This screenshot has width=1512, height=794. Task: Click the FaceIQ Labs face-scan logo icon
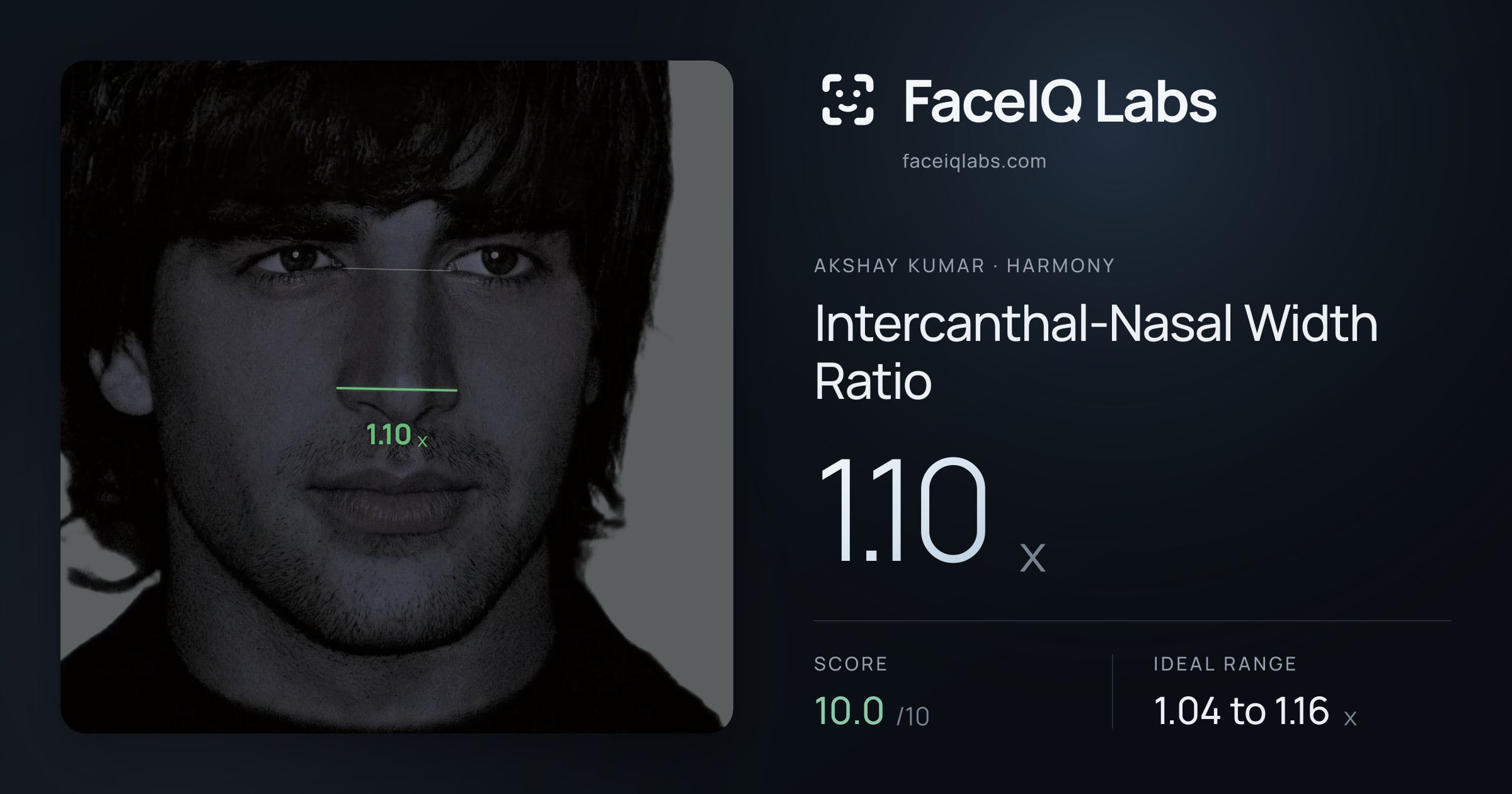click(x=847, y=100)
